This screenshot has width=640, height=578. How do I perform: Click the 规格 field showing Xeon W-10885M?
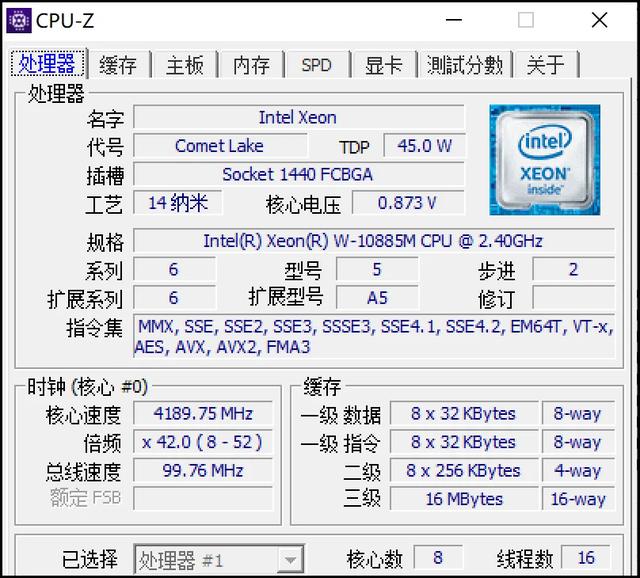tap(374, 241)
